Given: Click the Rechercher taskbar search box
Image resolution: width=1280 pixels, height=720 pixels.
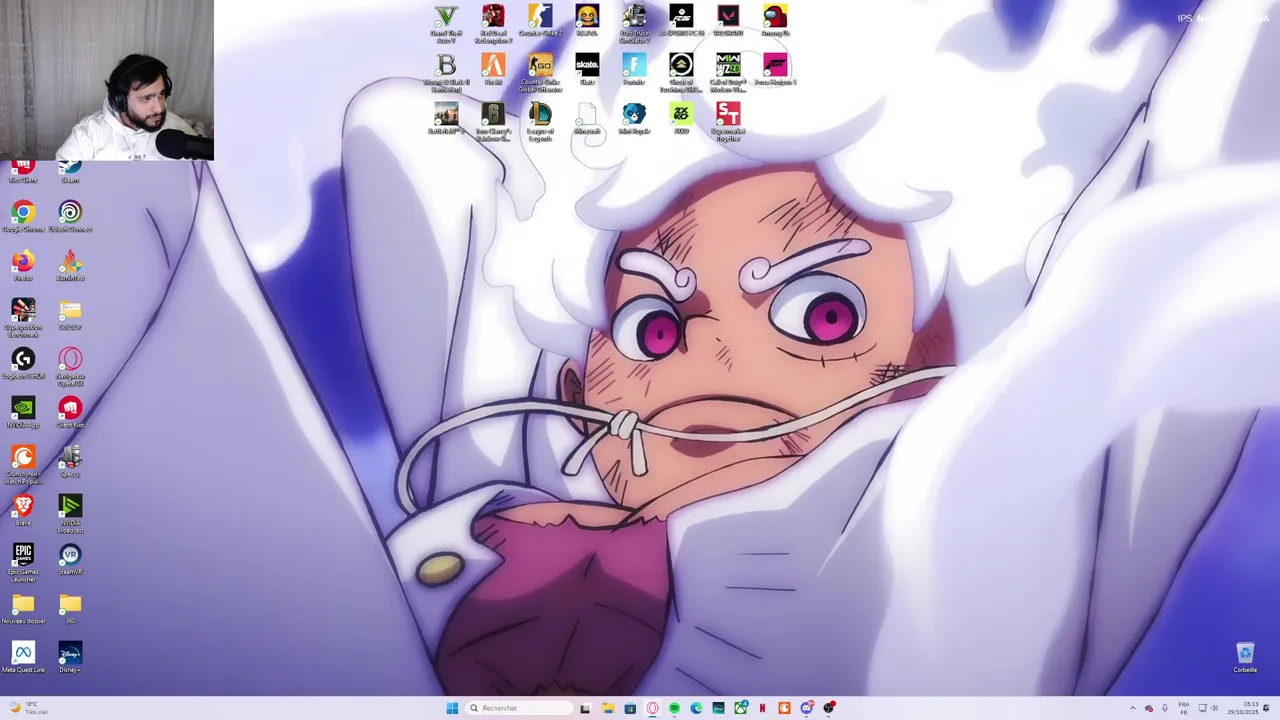Looking at the screenshot, I should (519, 708).
